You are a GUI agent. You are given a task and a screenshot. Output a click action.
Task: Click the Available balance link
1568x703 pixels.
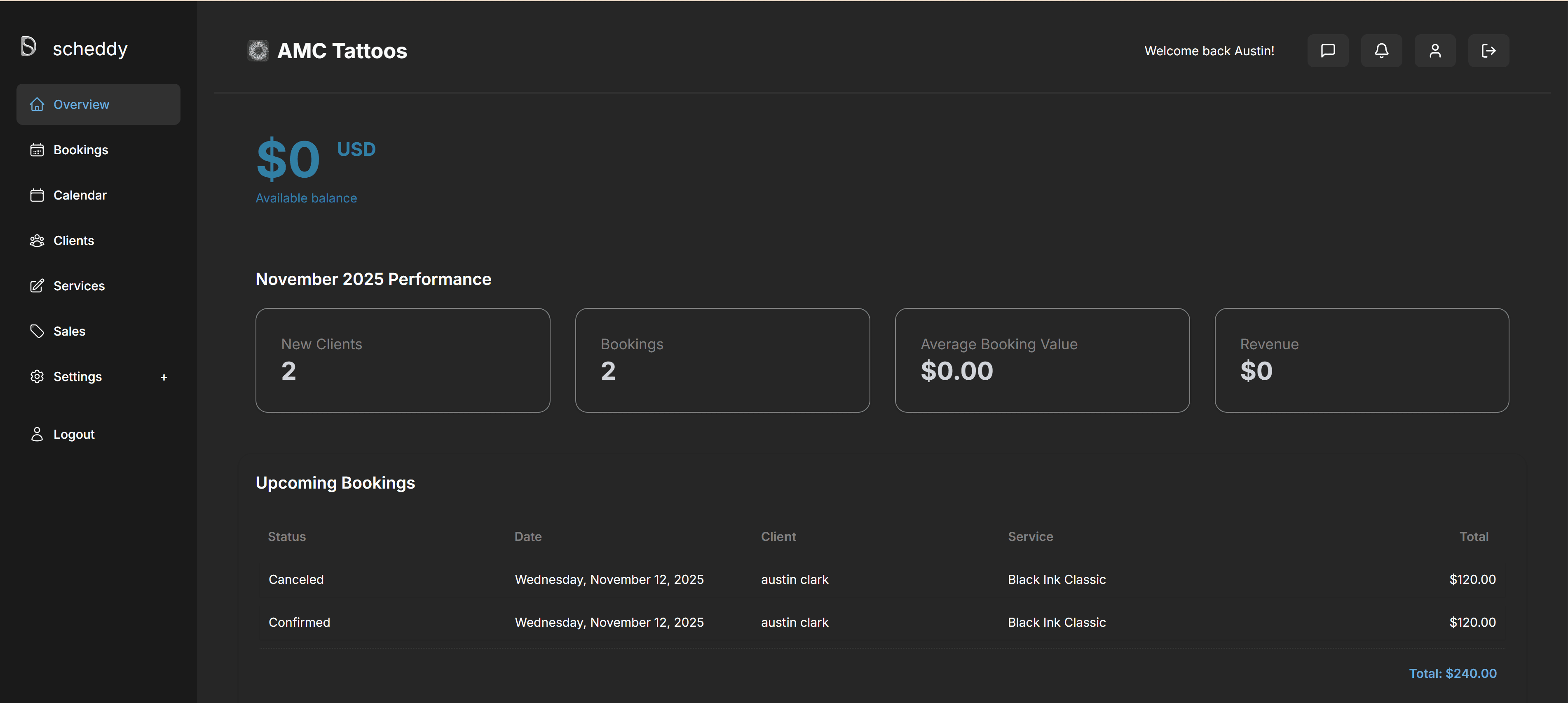click(x=306, y=199)
